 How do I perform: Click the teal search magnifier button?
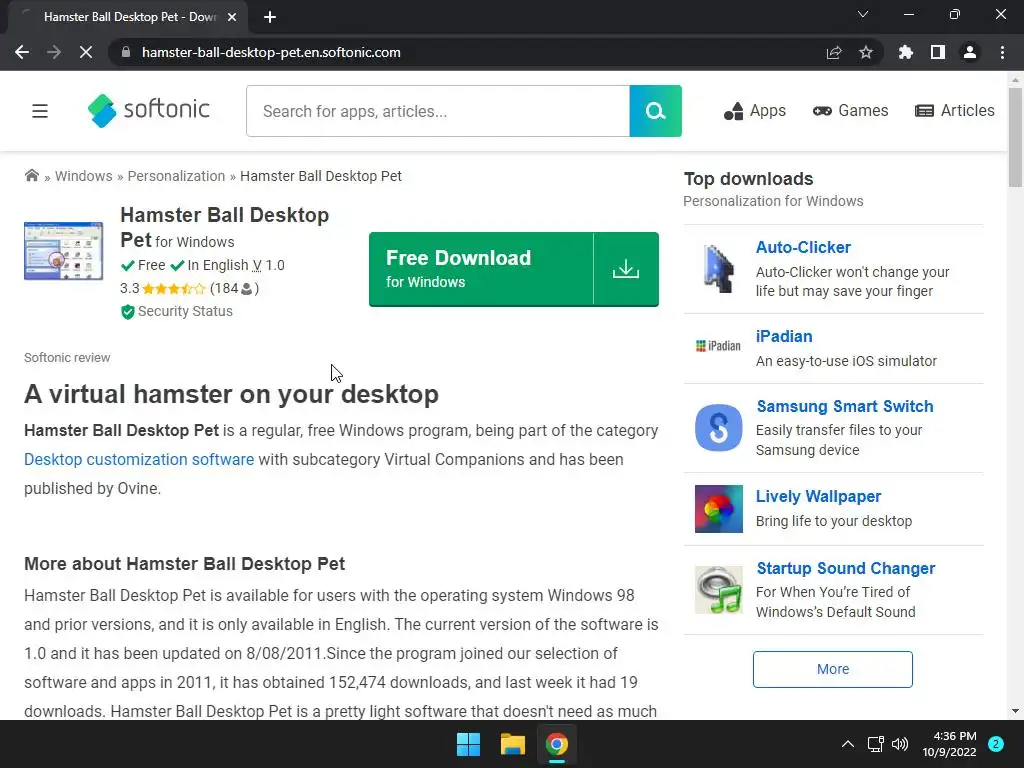pos(655,111)
